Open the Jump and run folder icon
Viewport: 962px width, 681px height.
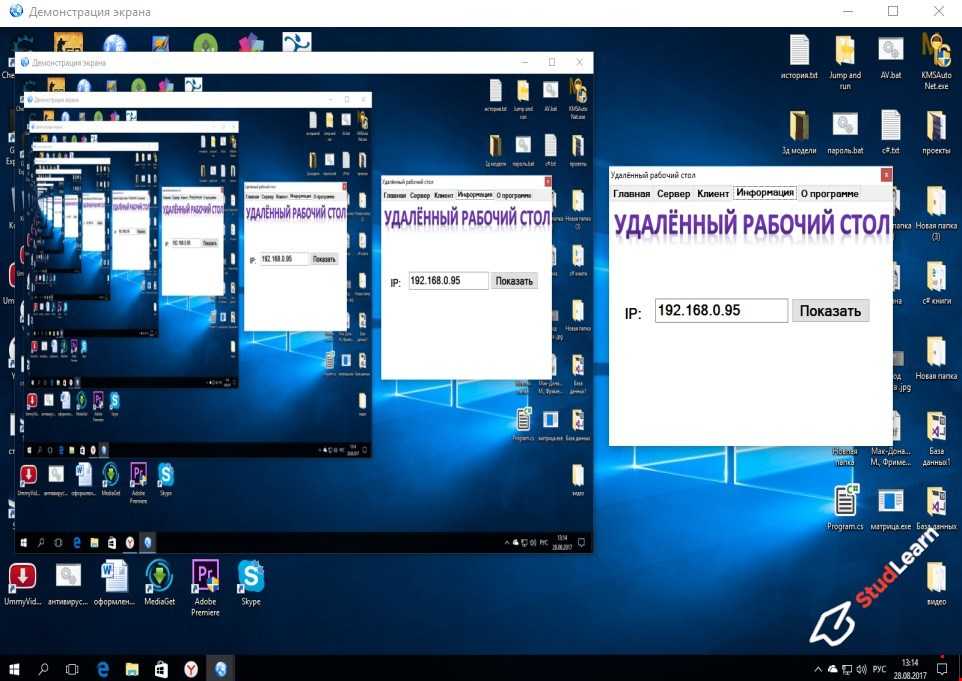click(845, 62)
